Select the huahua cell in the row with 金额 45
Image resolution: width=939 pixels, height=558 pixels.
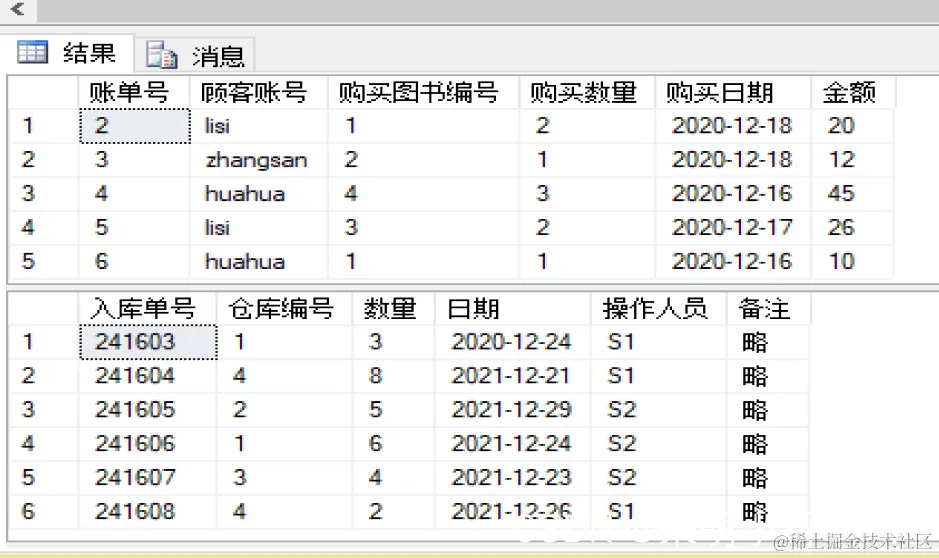tap(259, 194)
